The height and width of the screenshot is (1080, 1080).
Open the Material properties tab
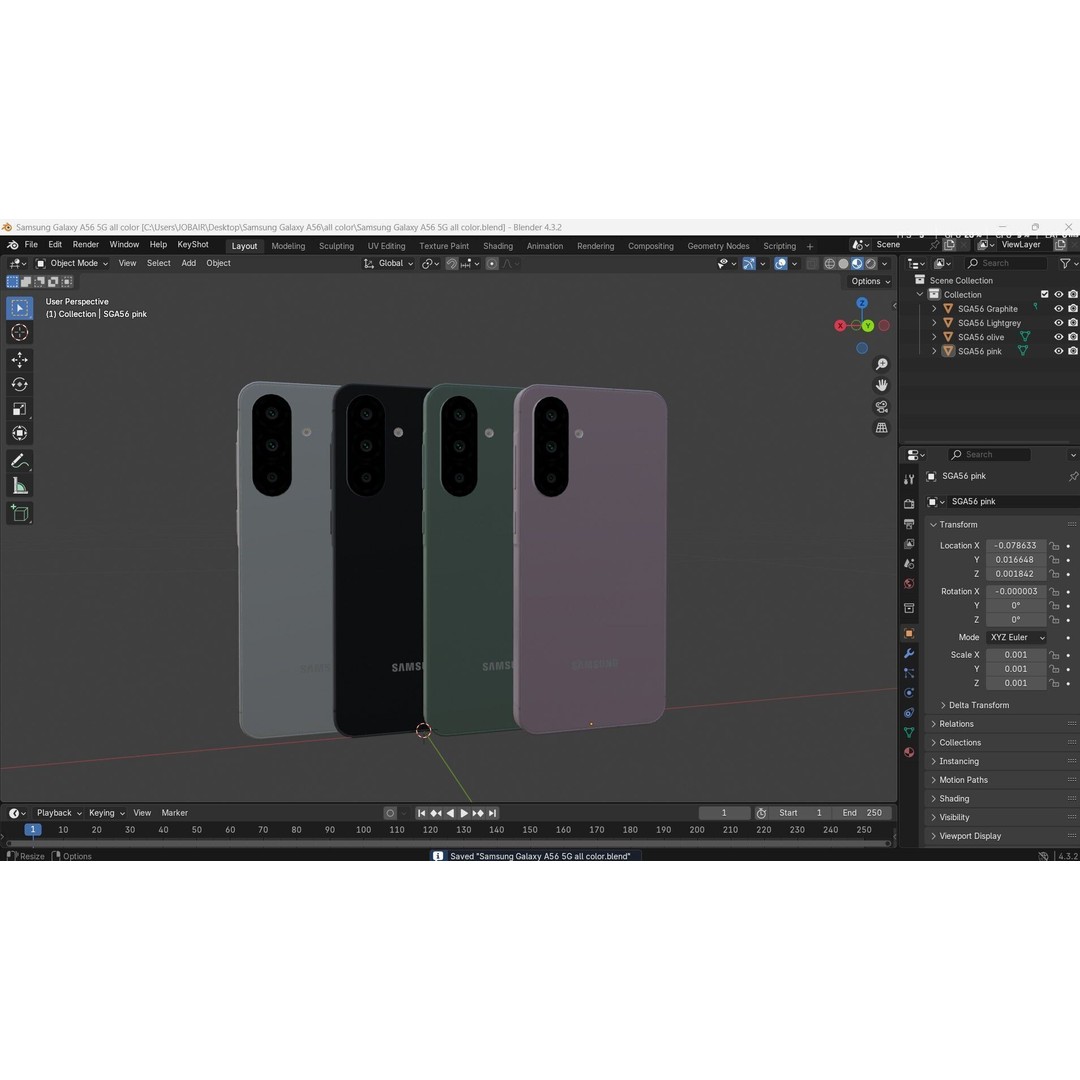pos(909,752)
